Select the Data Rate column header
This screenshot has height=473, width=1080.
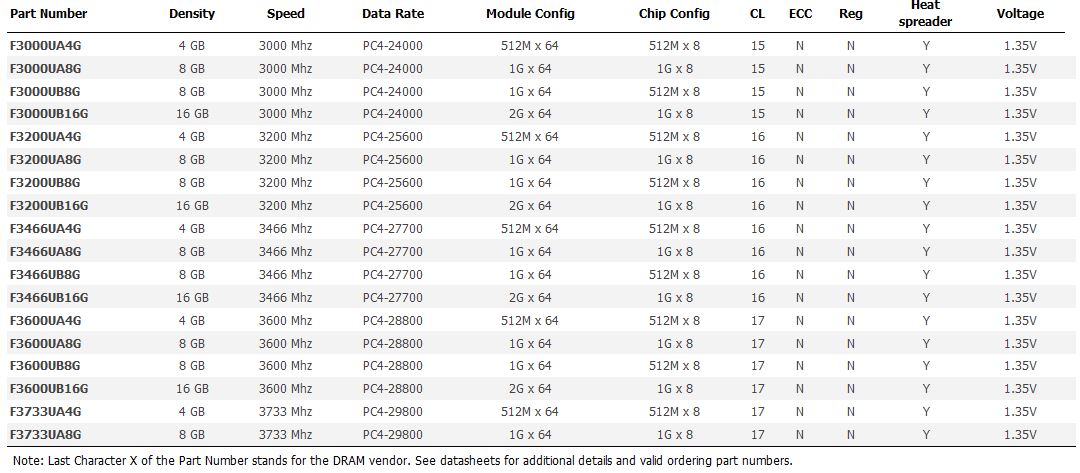393,14
